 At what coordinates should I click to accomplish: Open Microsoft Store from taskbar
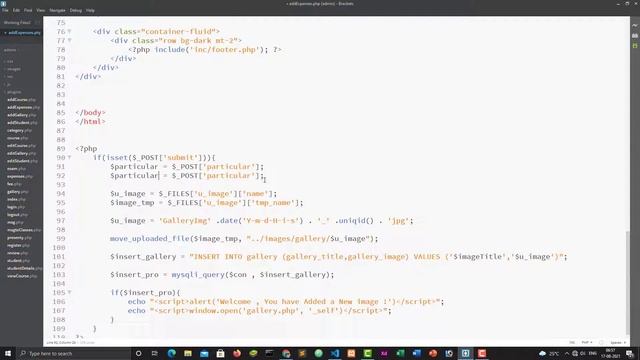tap(220, 353)
